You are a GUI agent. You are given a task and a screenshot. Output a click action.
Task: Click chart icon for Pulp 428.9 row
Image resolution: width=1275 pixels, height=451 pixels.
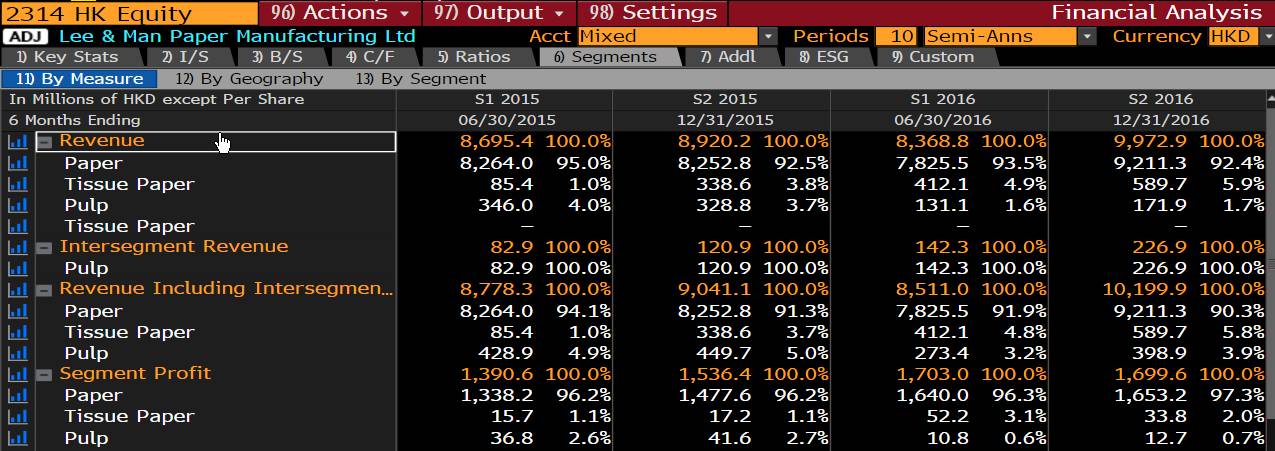click(x=17, y=353)
